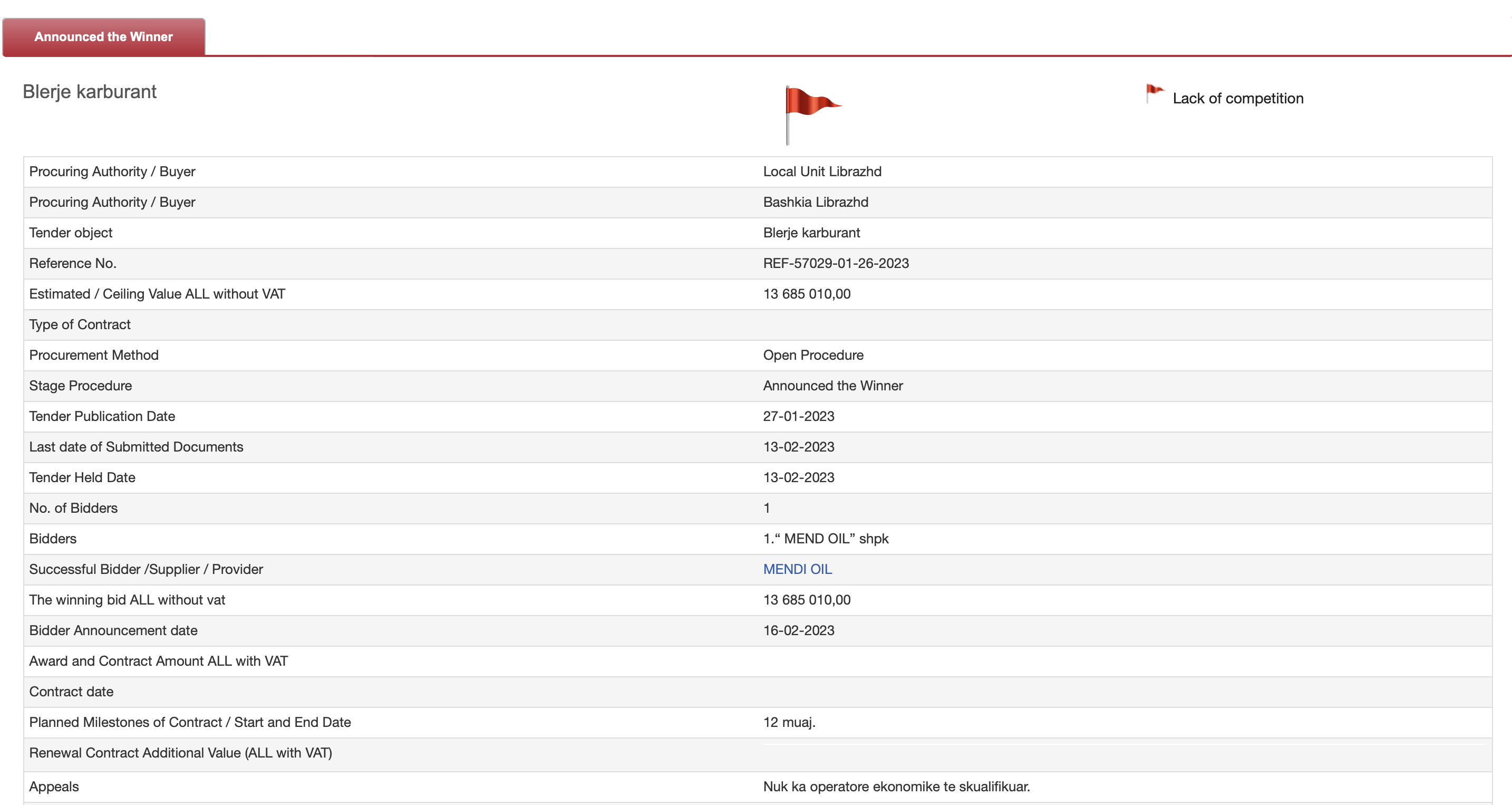
Task: Select the 12 muaj. contract duration
Action: click(789, 722)
